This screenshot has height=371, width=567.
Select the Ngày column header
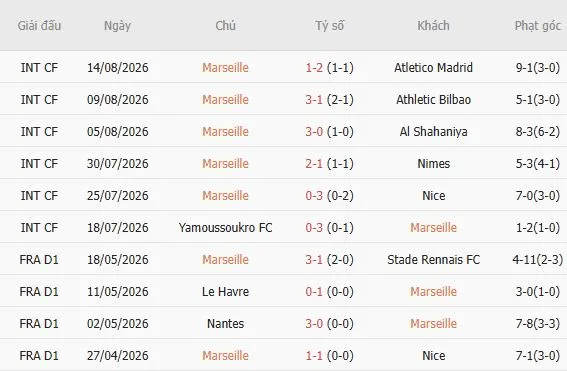click(x=117, y=26)
